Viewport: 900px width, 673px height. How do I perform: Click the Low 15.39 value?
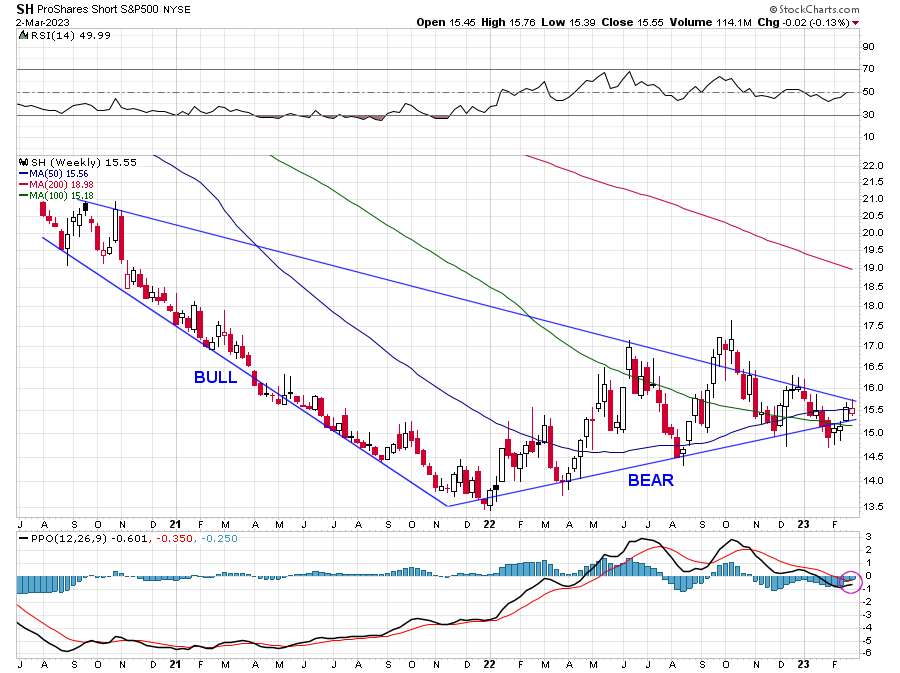(x=568, y=22)
